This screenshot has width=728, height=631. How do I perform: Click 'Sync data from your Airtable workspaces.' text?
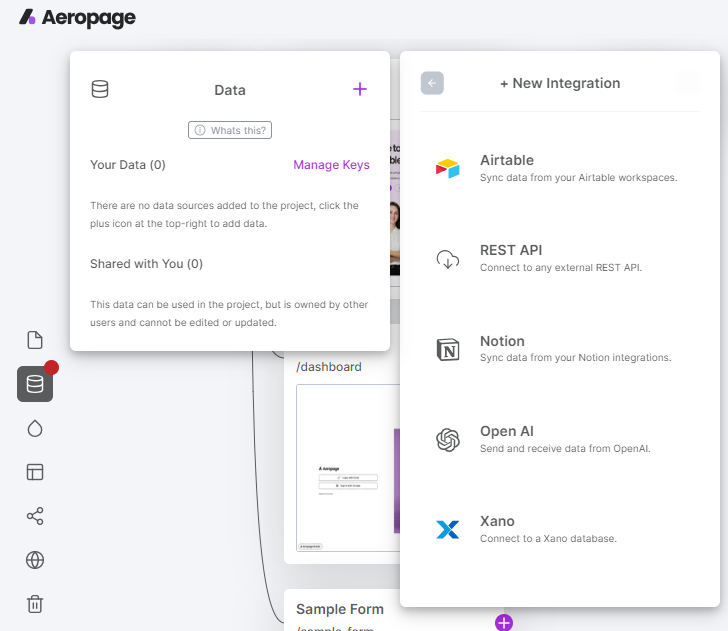578,177
